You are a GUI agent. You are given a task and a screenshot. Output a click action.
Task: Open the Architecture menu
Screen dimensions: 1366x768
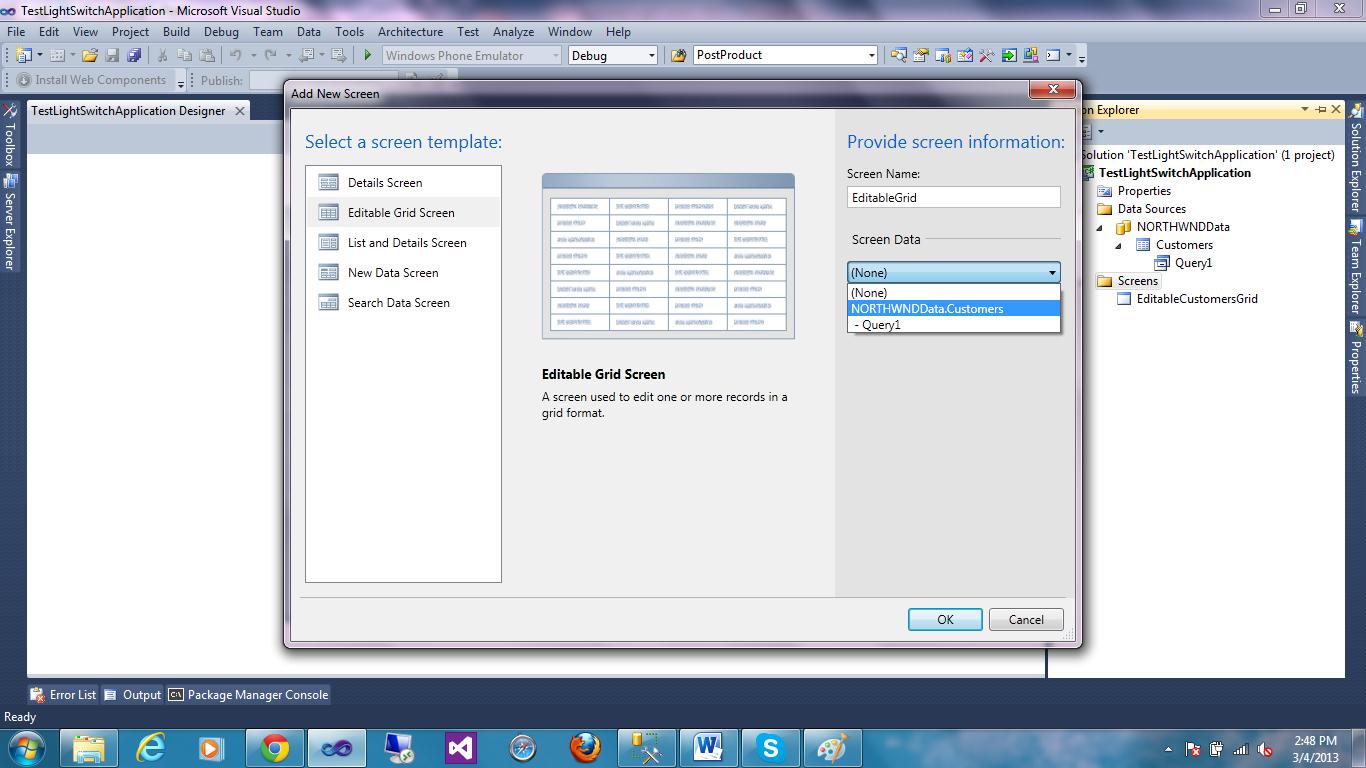coord(410,31)
